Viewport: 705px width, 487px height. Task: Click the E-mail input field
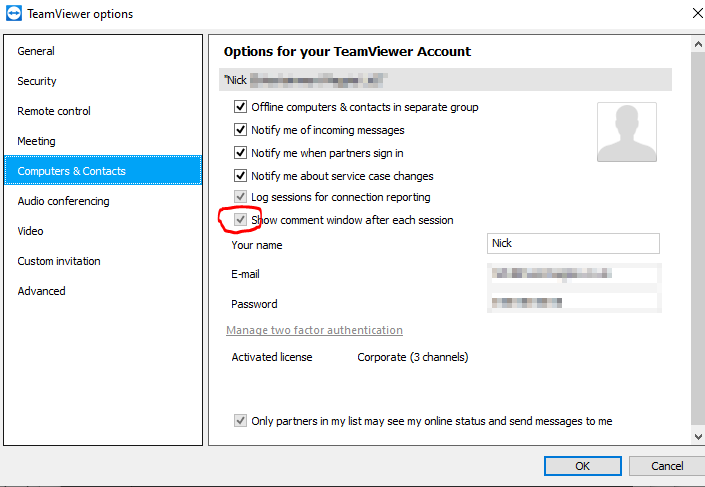click(x=573, y=273)
